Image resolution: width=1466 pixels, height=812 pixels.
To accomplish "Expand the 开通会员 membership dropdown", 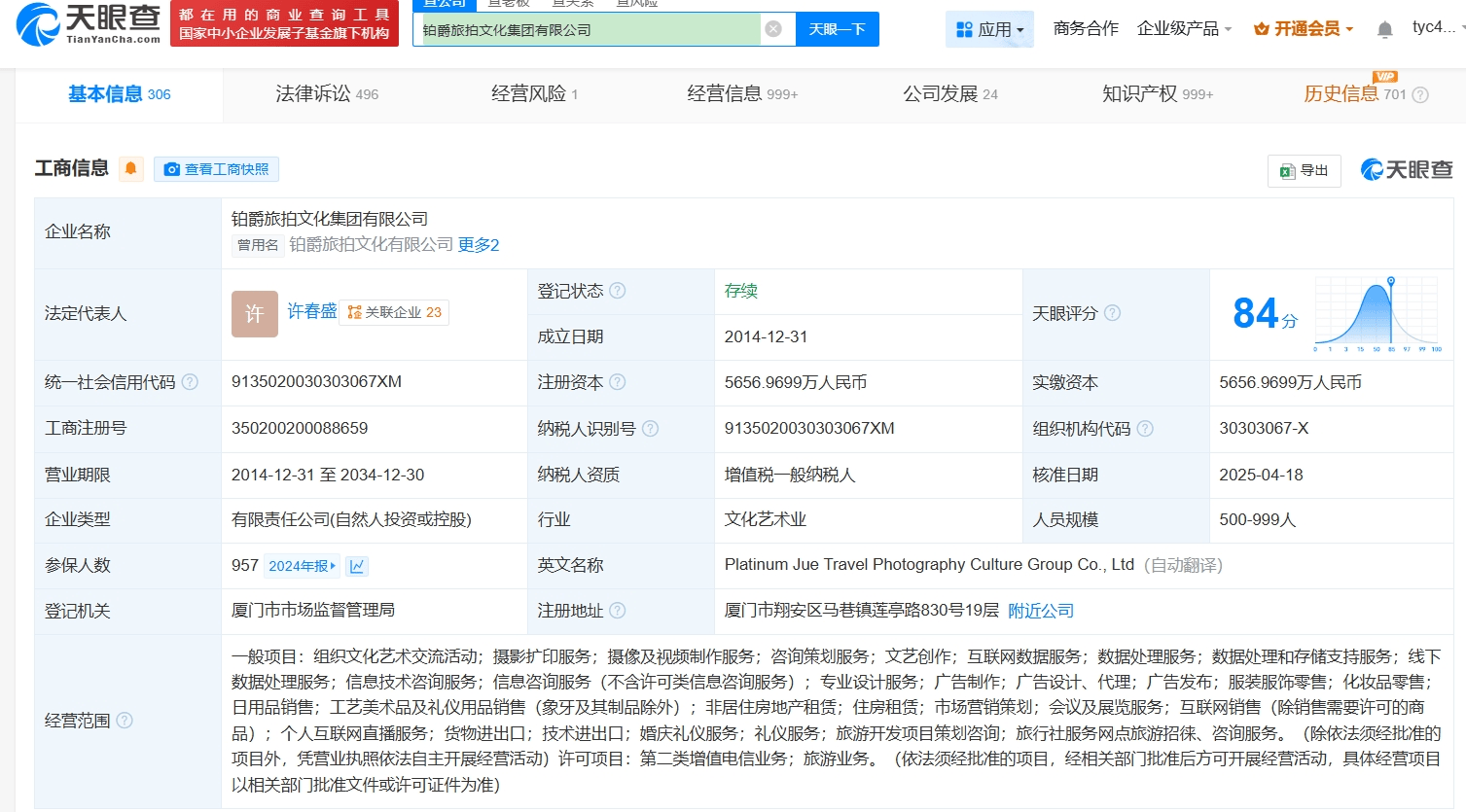I will tap(1304, 29).
